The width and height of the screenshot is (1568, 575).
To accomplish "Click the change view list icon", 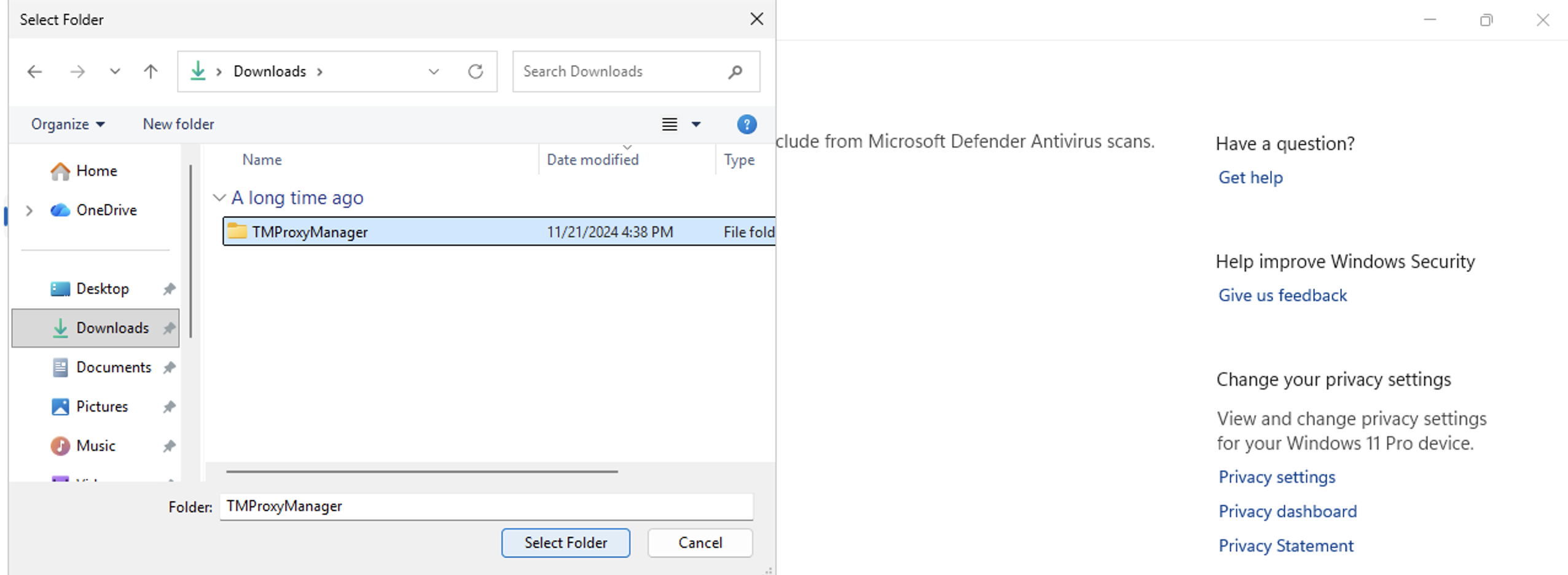I will click(669, 125).
